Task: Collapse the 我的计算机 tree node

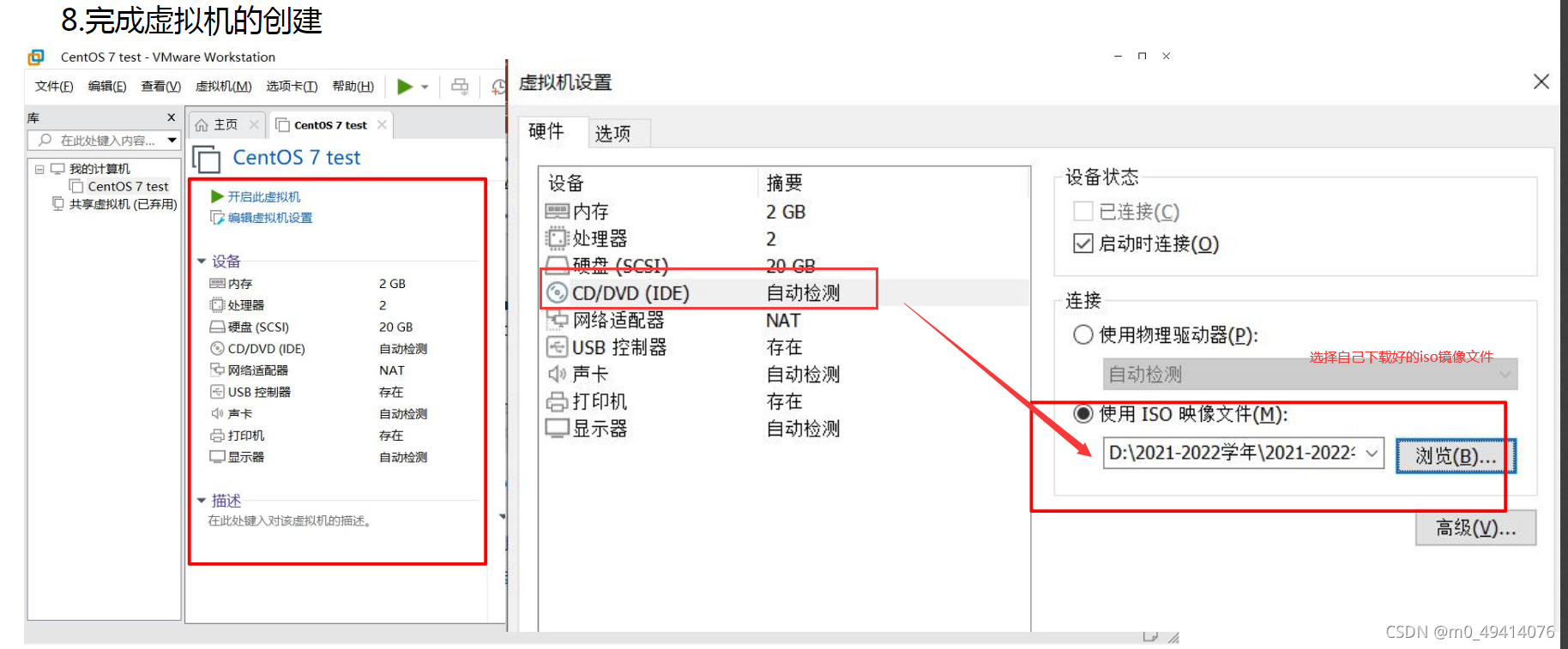Action: (x=39, y=169)
